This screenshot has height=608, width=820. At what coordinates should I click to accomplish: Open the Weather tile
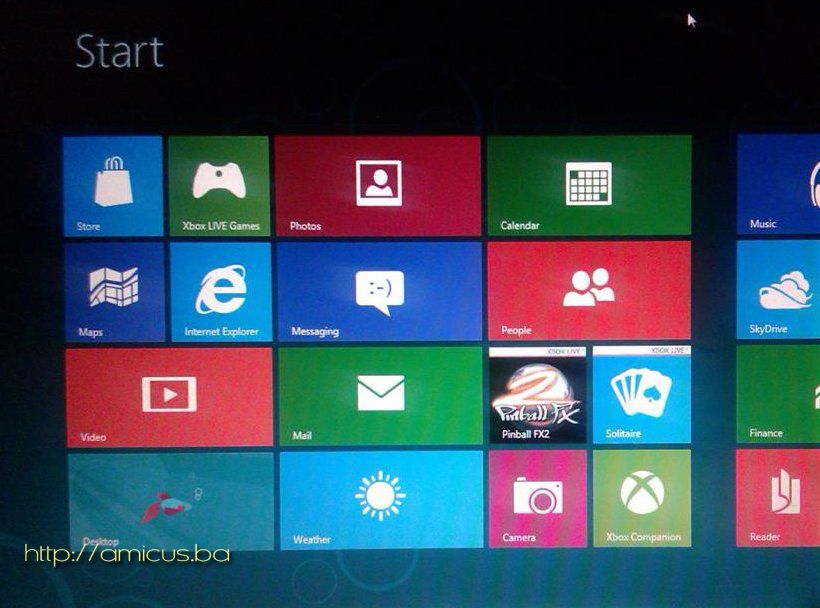(x=381, y=500)
